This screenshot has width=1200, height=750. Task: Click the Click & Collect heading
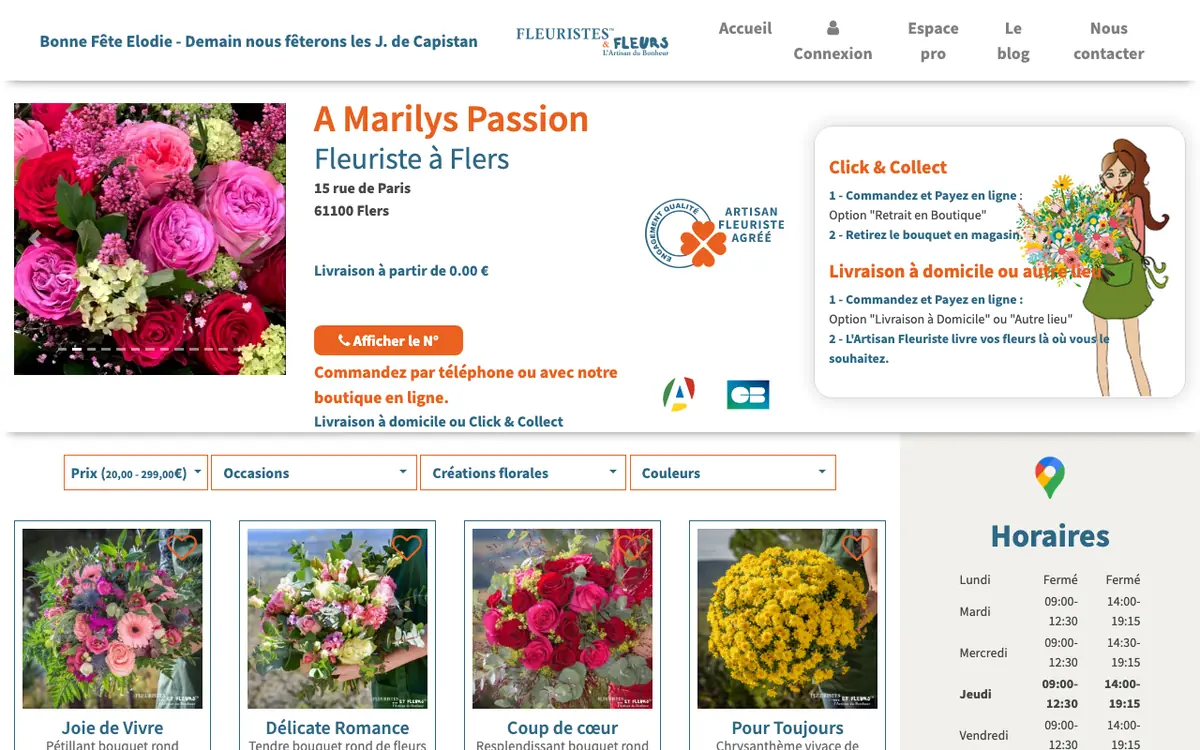[x=888, y=167]
